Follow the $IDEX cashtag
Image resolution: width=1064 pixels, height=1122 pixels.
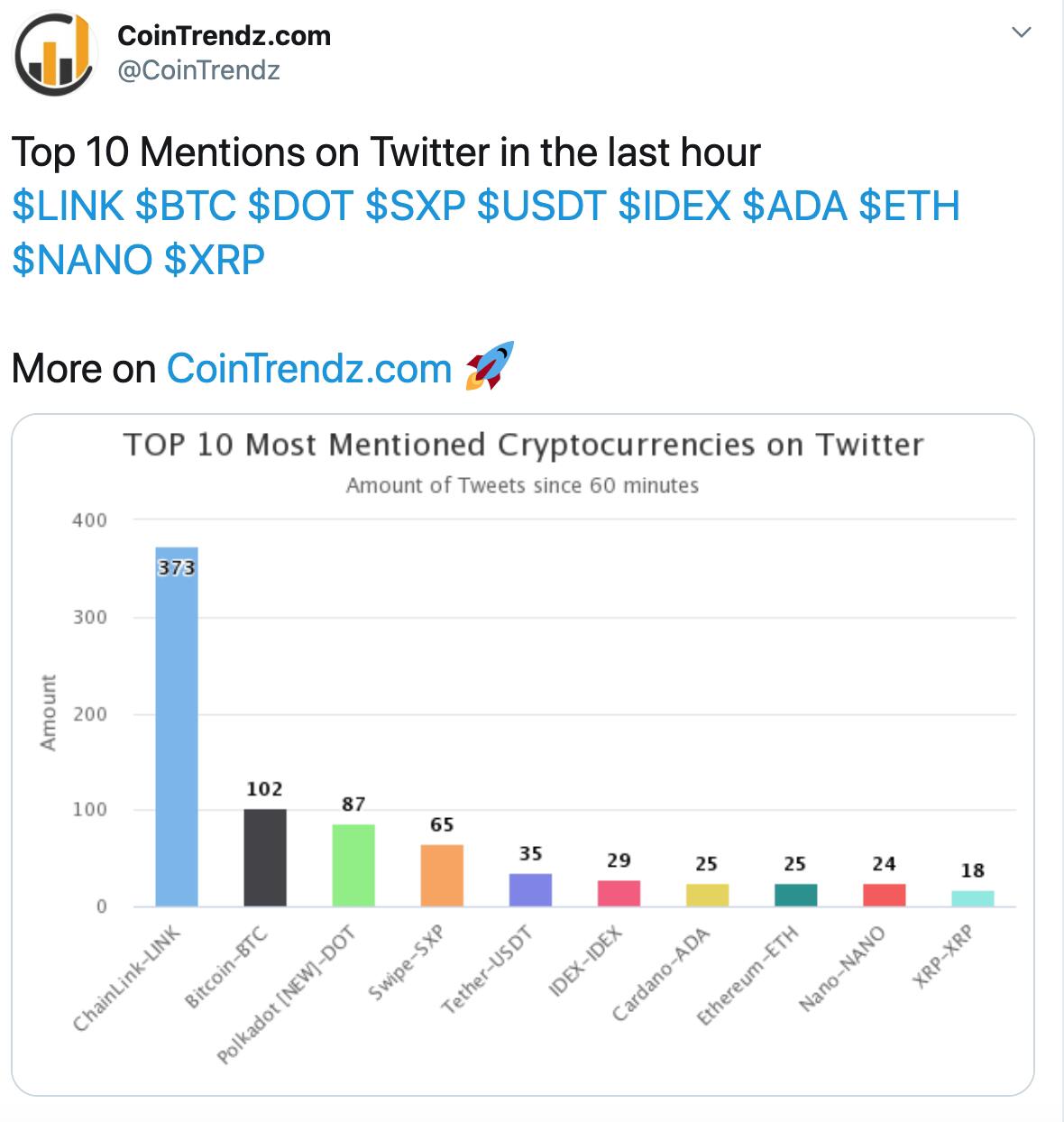[674, 206]
